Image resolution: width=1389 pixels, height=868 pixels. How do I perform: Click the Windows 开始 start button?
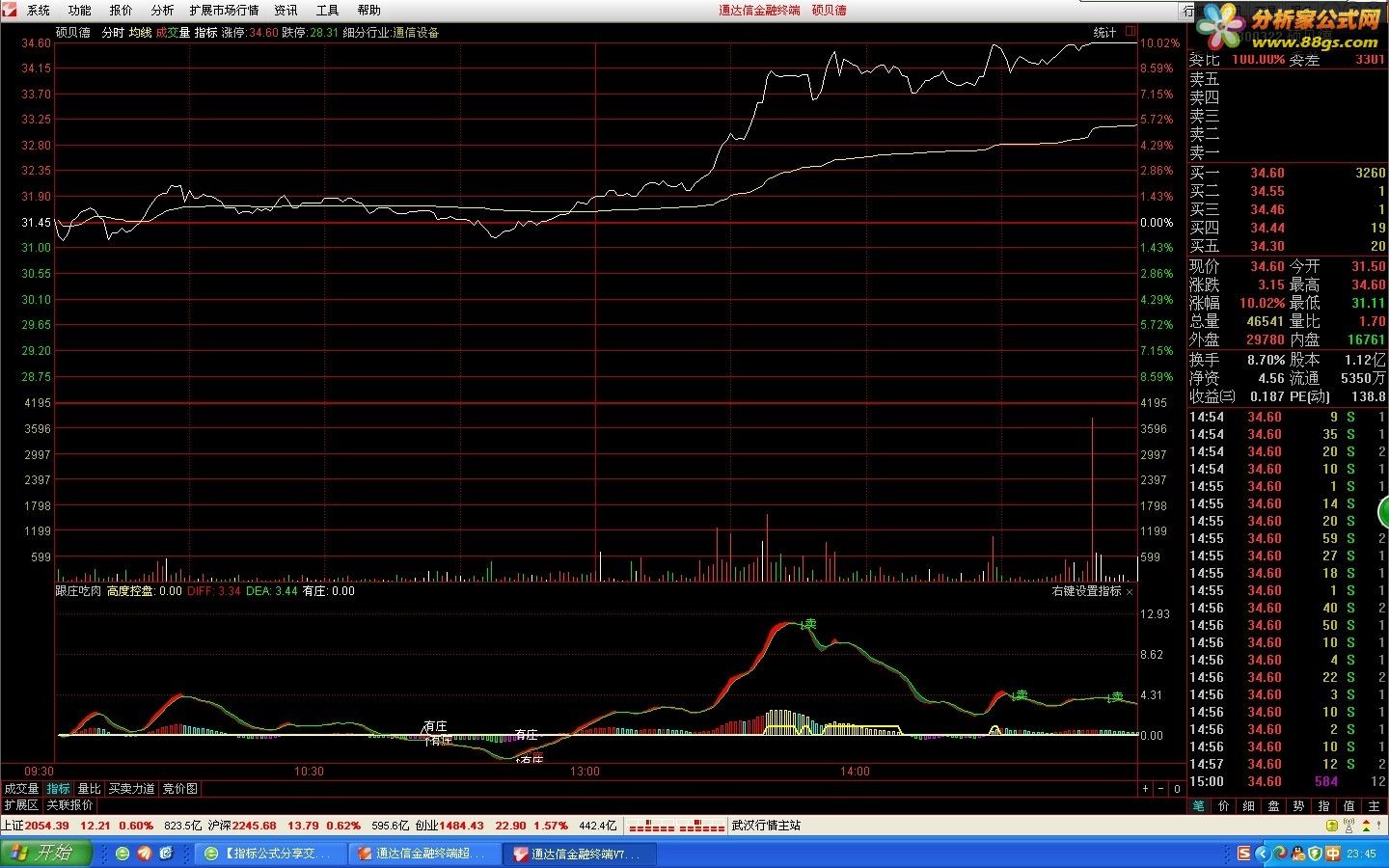click(45, 854)
